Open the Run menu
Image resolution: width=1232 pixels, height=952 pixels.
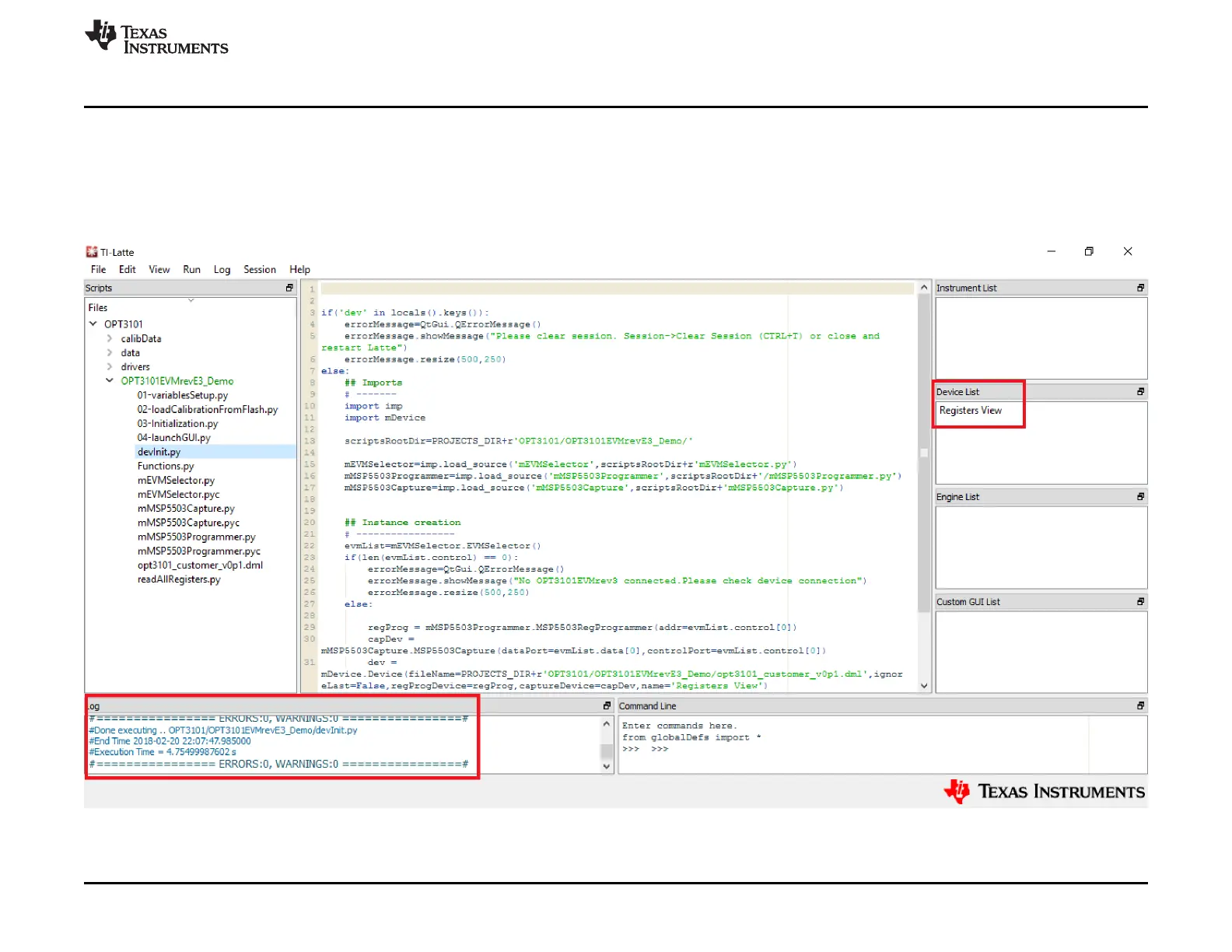191,270
